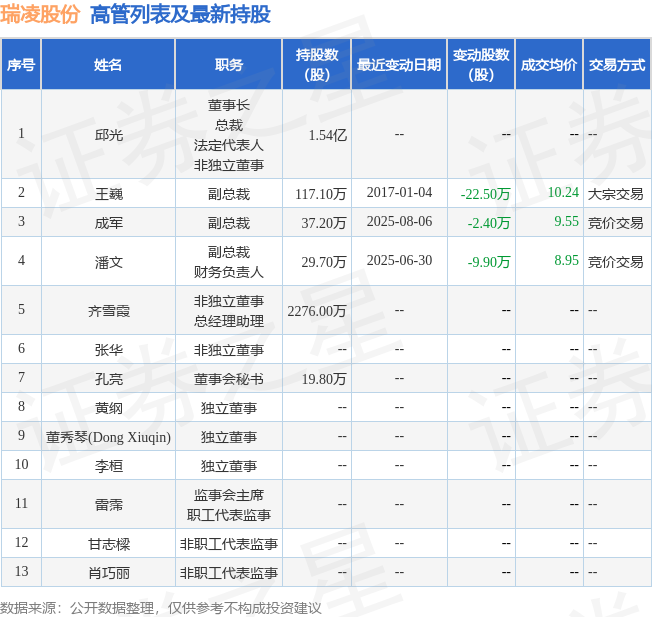Click the average price 10.24
The width and height of the screenshot is (652, 617).
pyautogui.click(x=563, y=192)
